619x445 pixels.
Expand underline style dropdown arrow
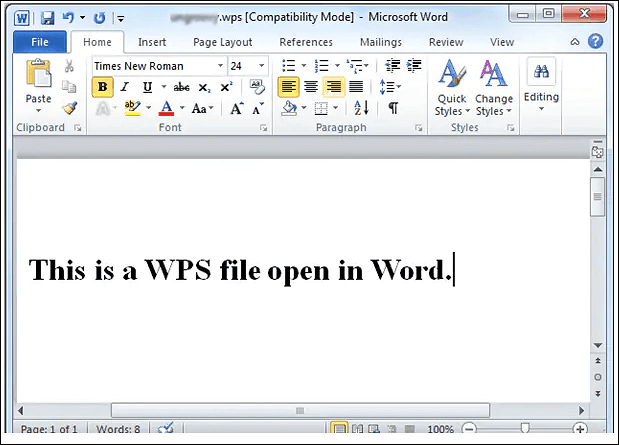tap(163, 87)
